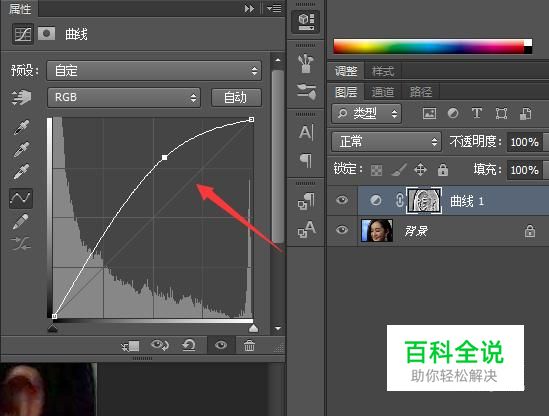Screen dimensions: 549x416
Task: Toggle lock position
Action: (x=420, y=170)
